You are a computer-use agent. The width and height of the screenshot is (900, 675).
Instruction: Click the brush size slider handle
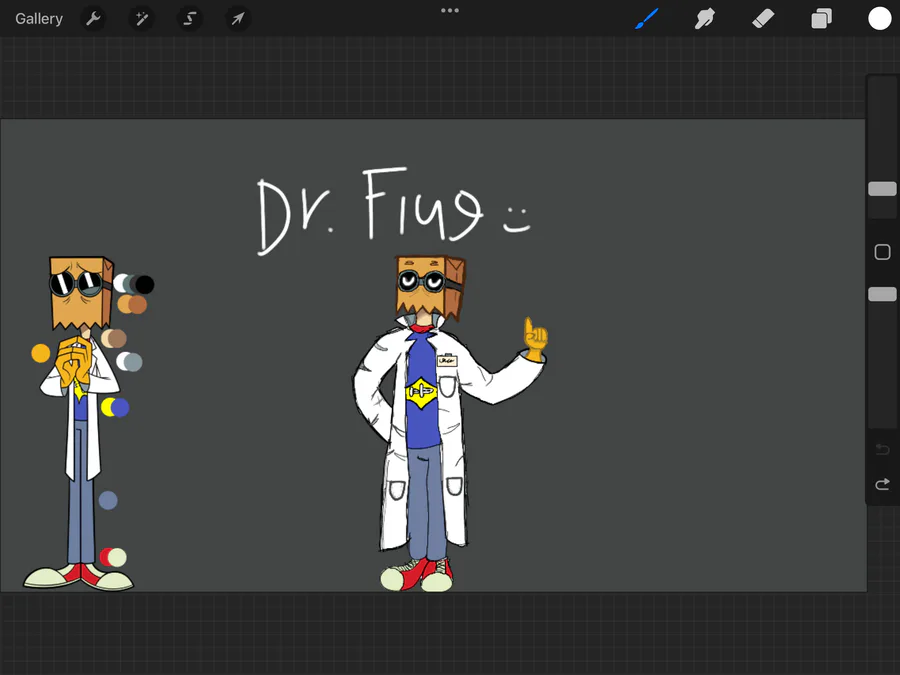coord(882,189)
